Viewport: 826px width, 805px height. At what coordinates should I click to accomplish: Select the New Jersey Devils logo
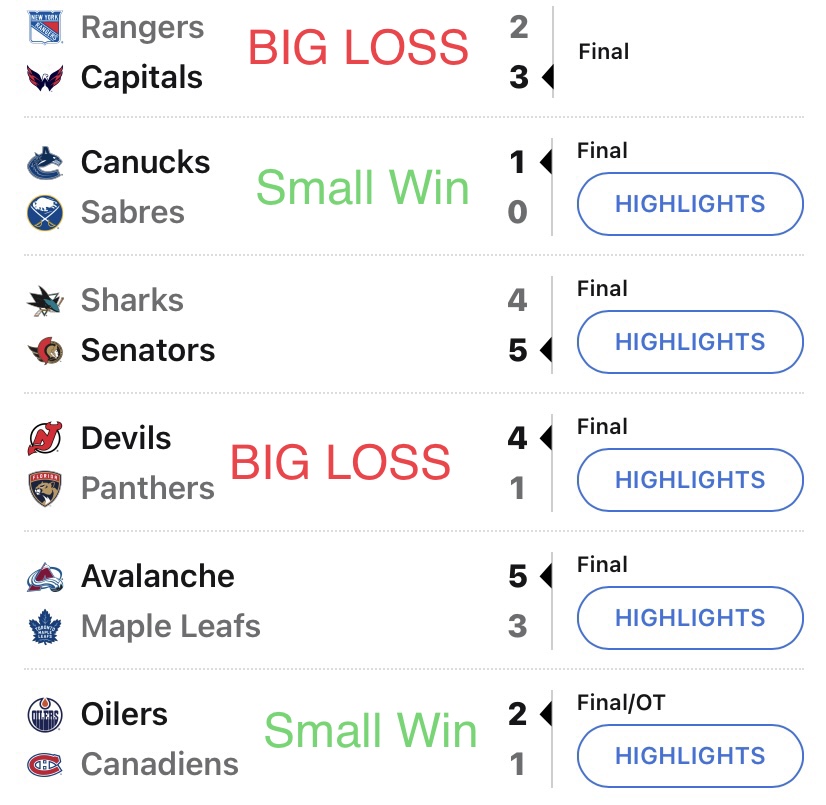click(x=45, y=438)
